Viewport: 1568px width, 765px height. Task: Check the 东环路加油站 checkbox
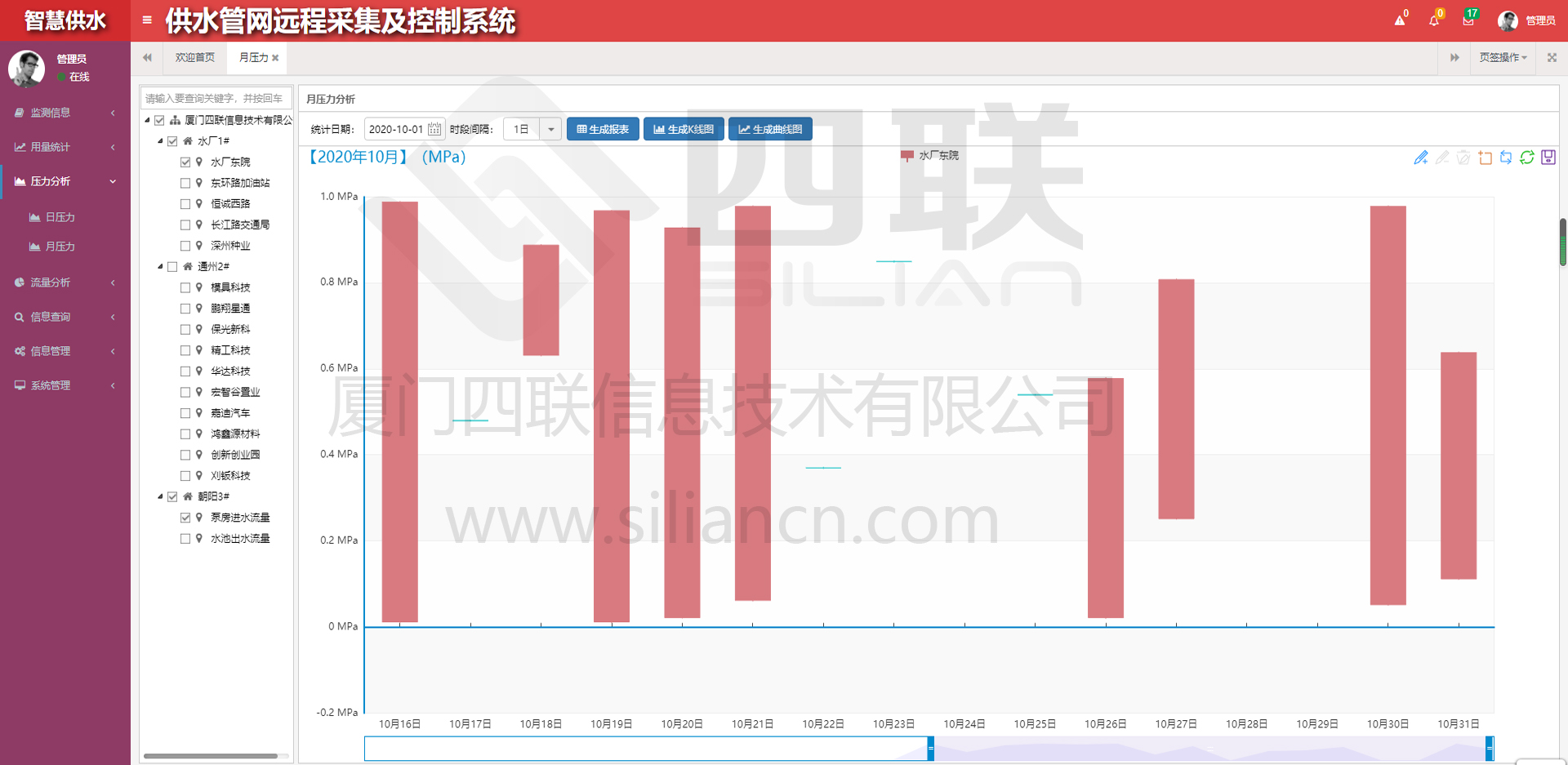point(185,183)
